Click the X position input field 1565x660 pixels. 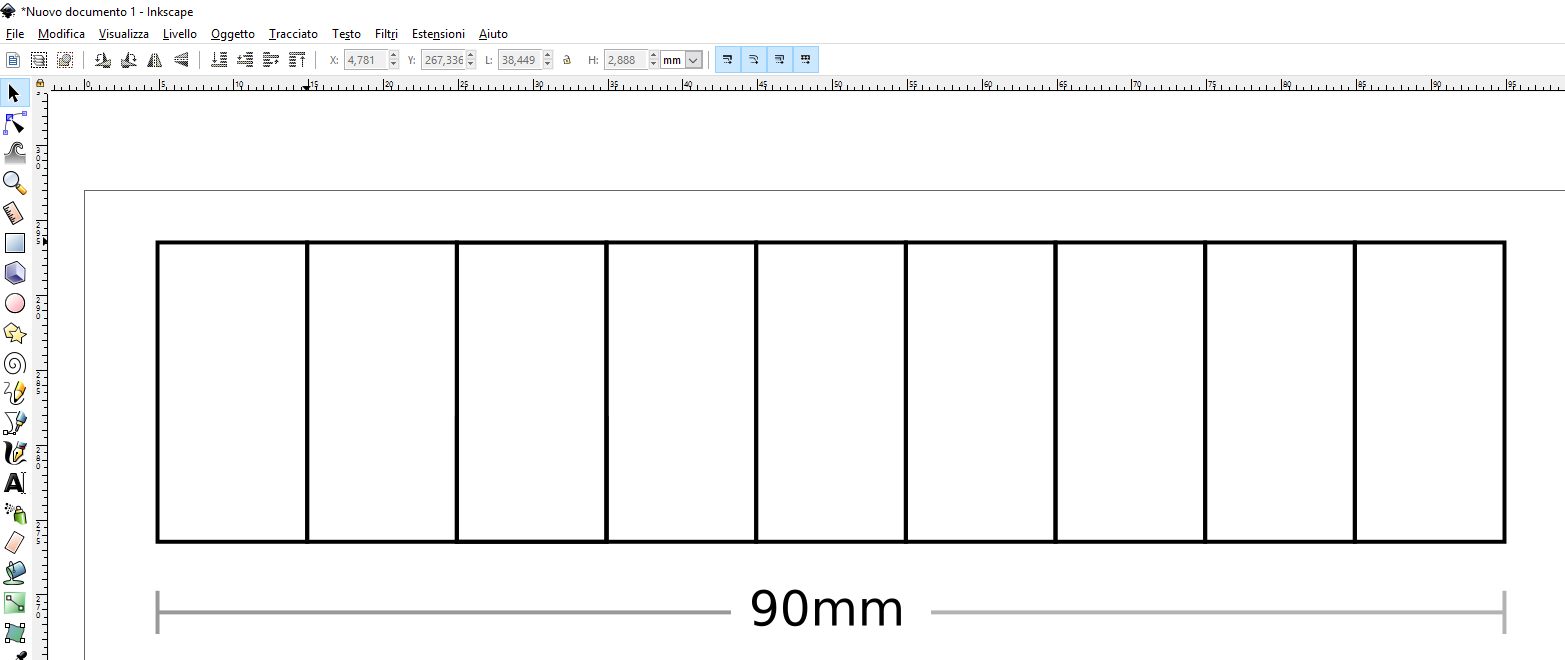click(x=366, y=60)
